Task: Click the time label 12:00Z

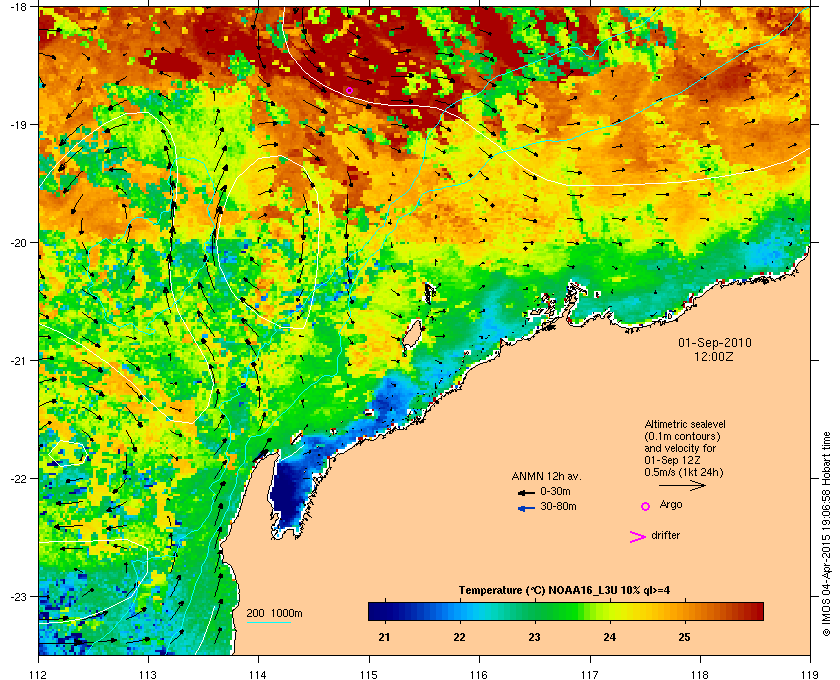Action: (714, 356)
